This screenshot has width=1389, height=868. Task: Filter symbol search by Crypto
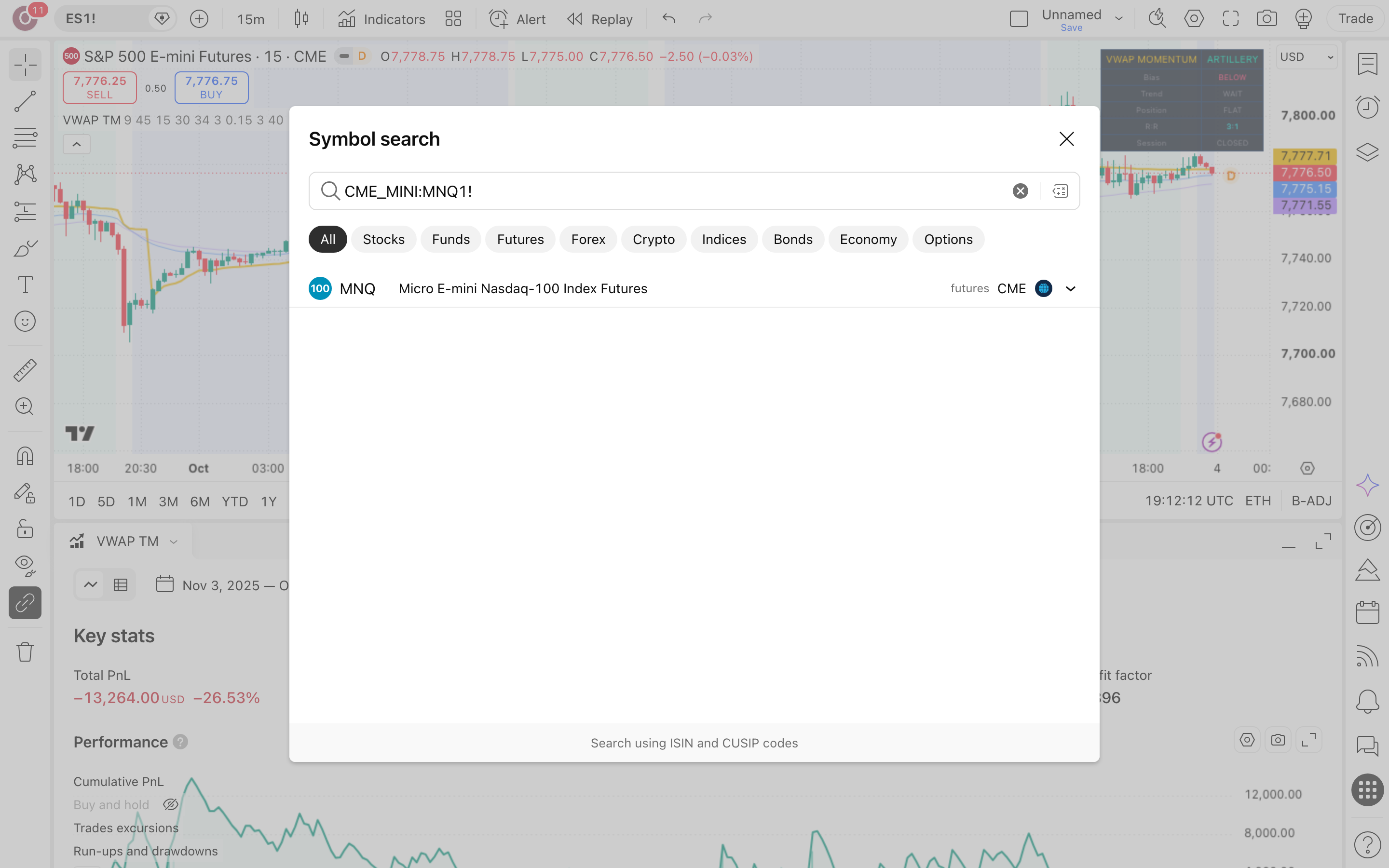(653, 239)
